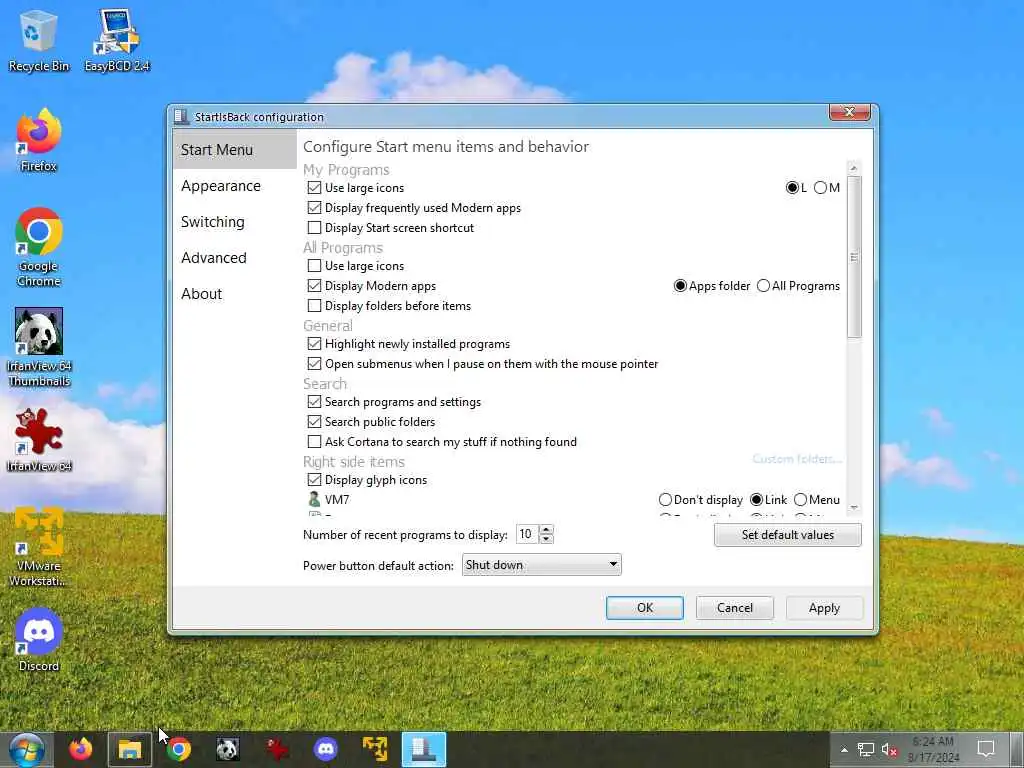Click Show desktop strip at taskbar end
The height and width of the screenshot is (768, 1024).
1017,750
